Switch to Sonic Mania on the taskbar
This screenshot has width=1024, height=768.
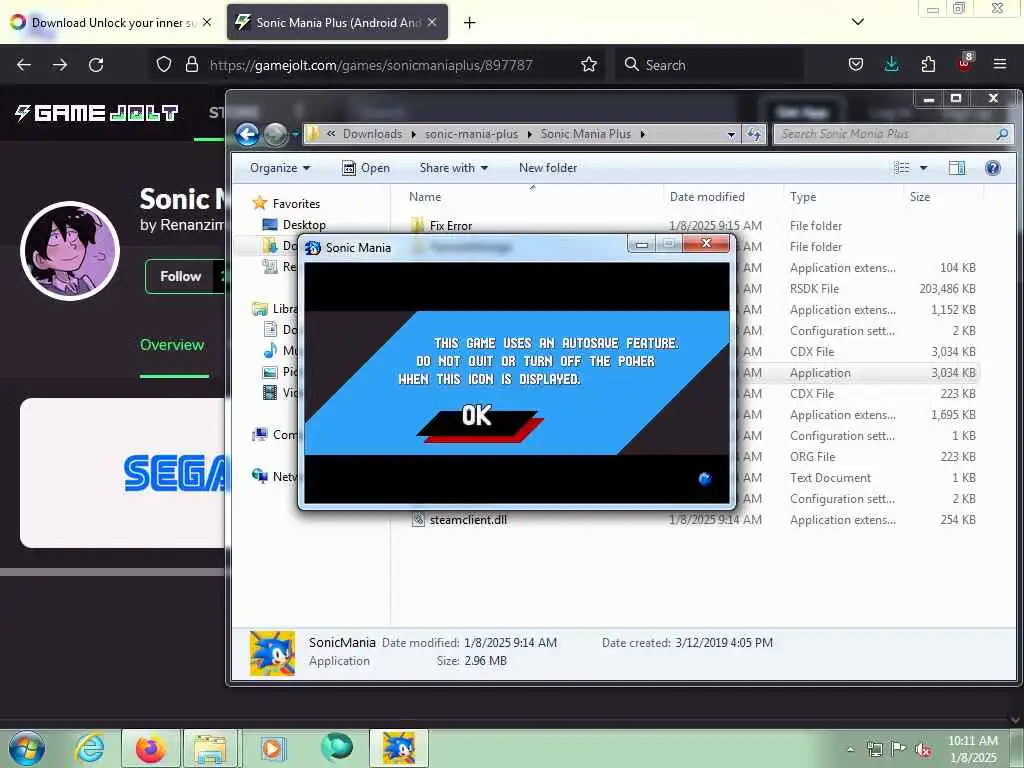(399, 748)
